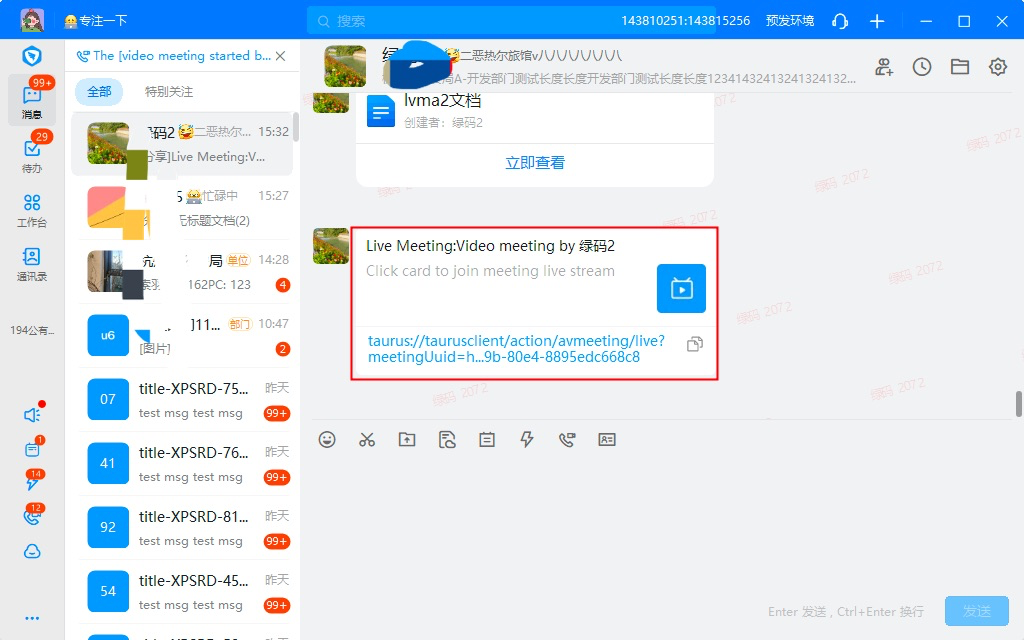The height and width of the screenshot is (640, 1024).
Task: Start a call from the chat toolbar
Action: click(567, 439)
